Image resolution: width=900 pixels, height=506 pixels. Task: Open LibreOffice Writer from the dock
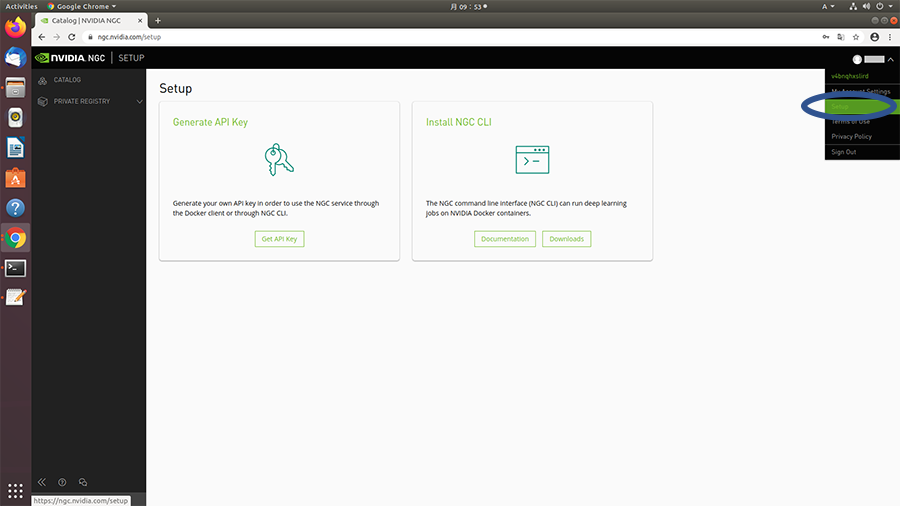[15, 148]
